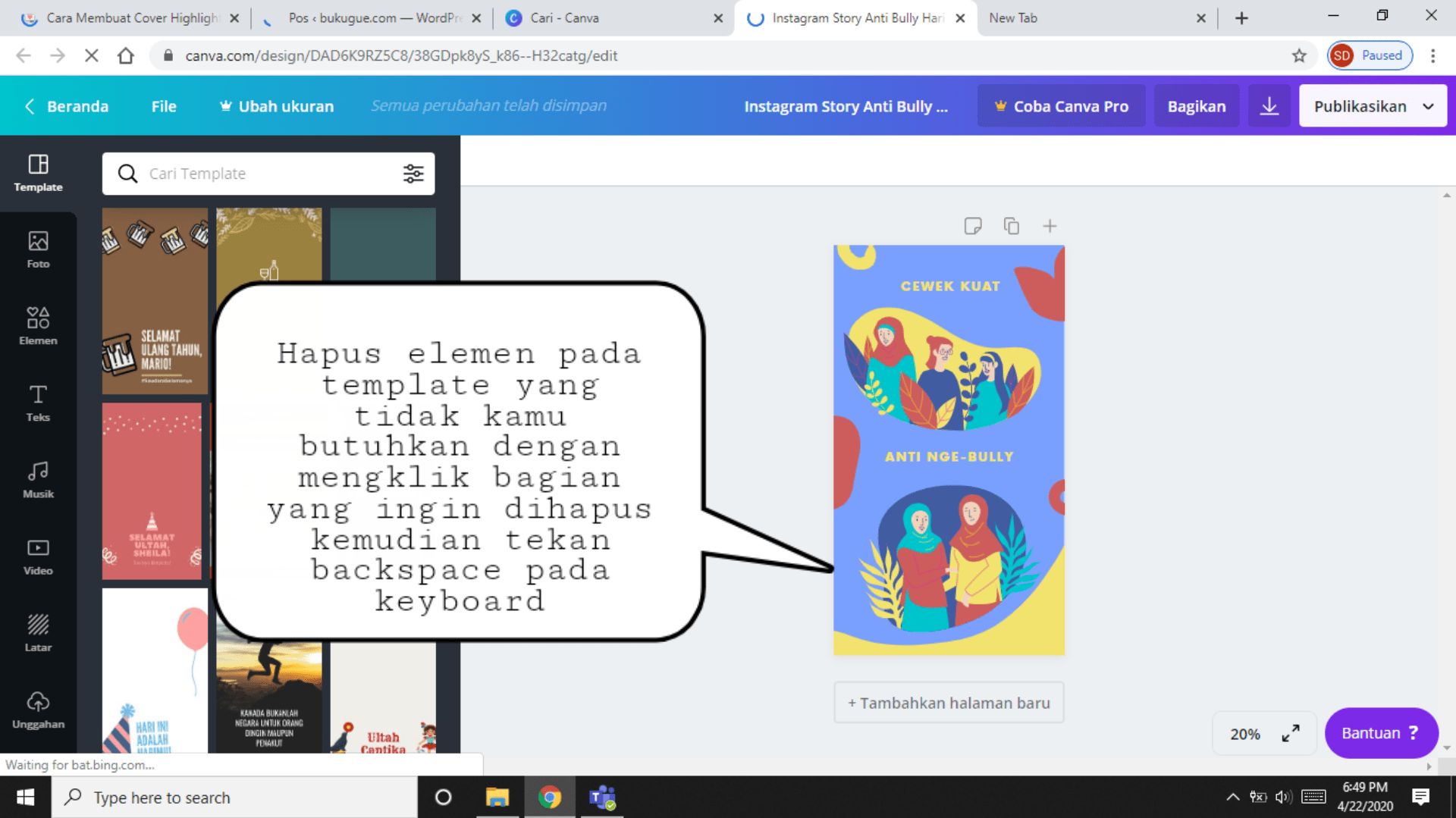Open the Elemen panel in sidebar
Image resolution: width=1456 pixels, height=818 pixels.
click(x=38, y=326)
